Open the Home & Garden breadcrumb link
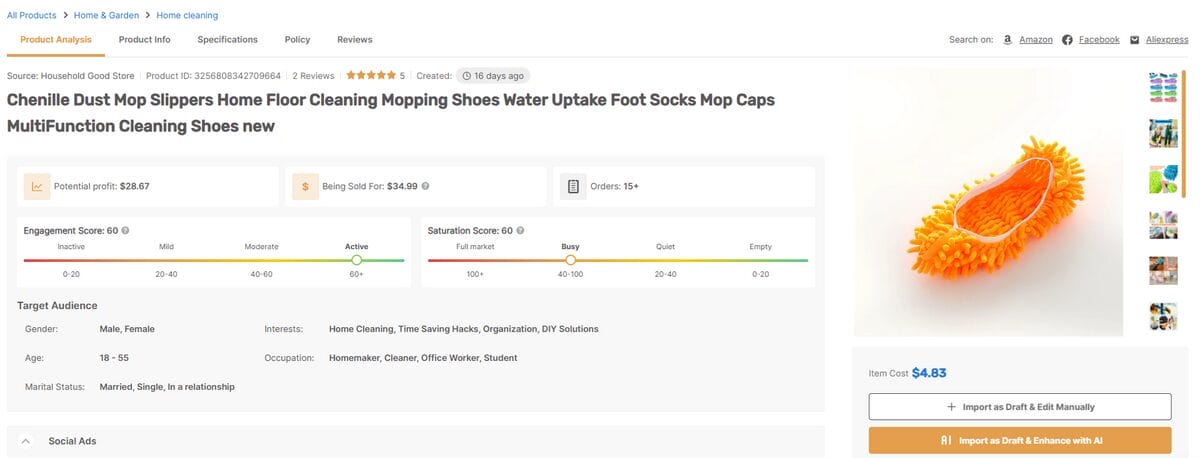This screenshot has width=1200, height=458. [105, 16]
